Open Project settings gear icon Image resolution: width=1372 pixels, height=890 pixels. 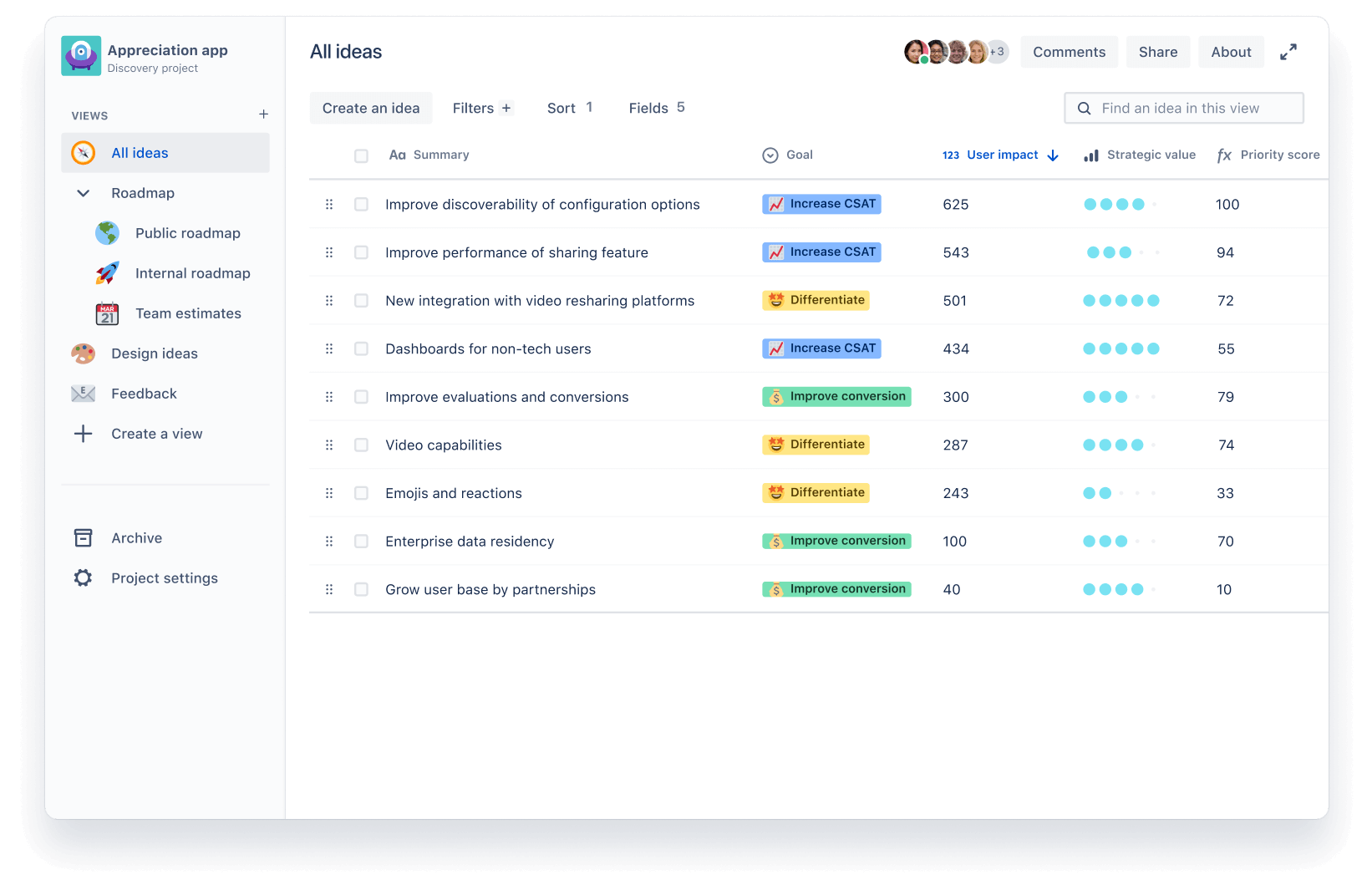tap(84, 578)
